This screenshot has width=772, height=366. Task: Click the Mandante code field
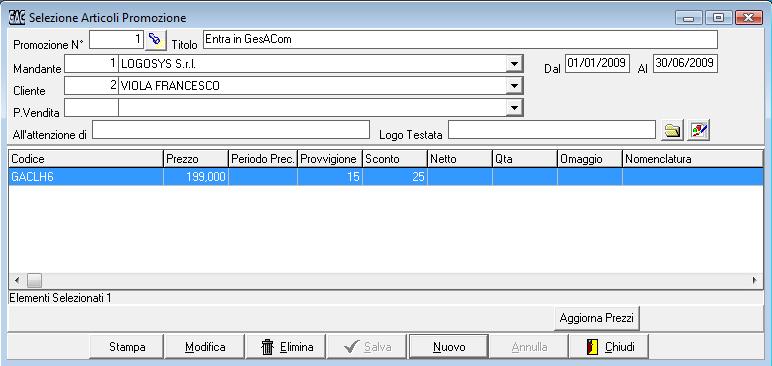point(92,64)
